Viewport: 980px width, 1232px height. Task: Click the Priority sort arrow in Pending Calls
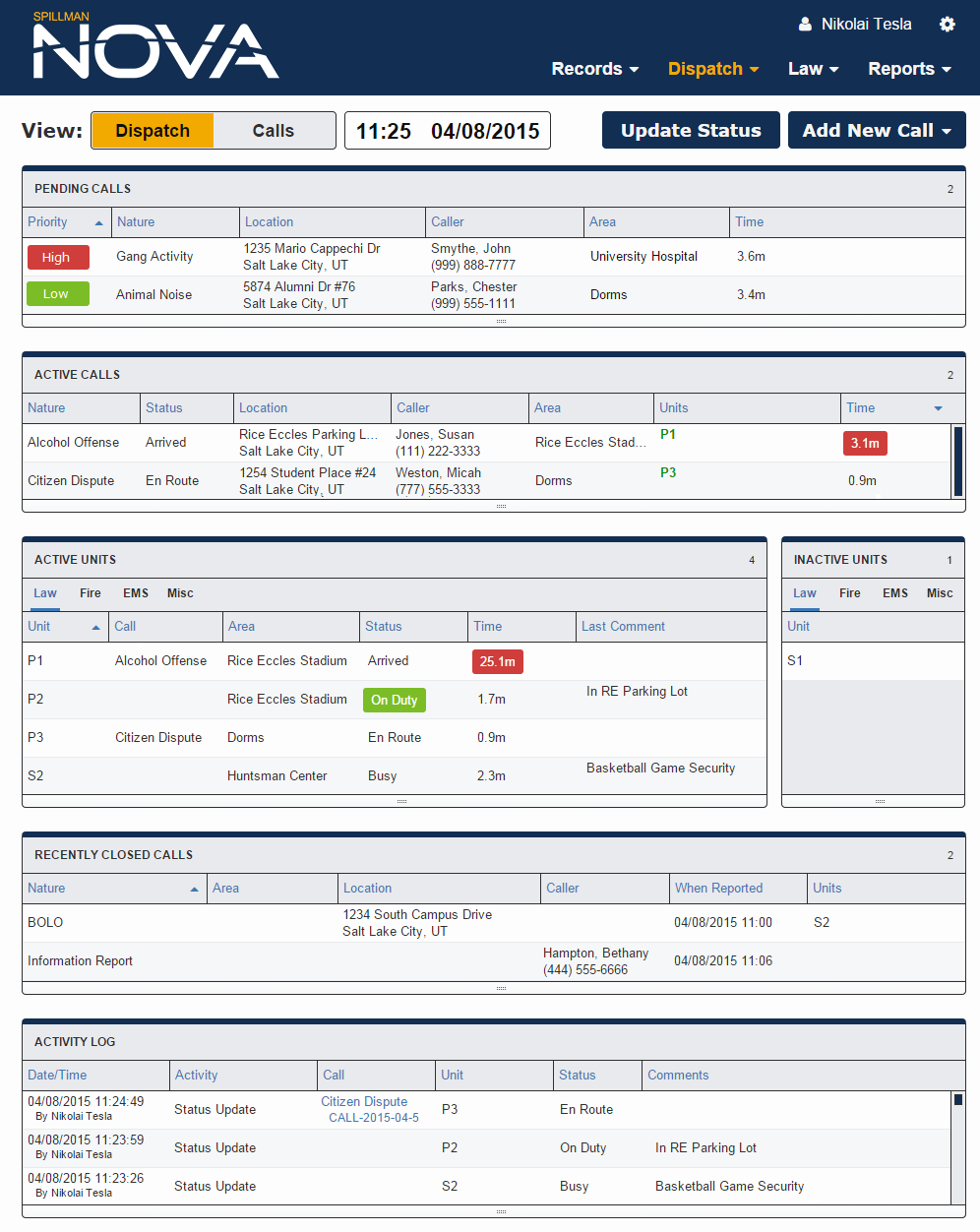pos(98,222)
